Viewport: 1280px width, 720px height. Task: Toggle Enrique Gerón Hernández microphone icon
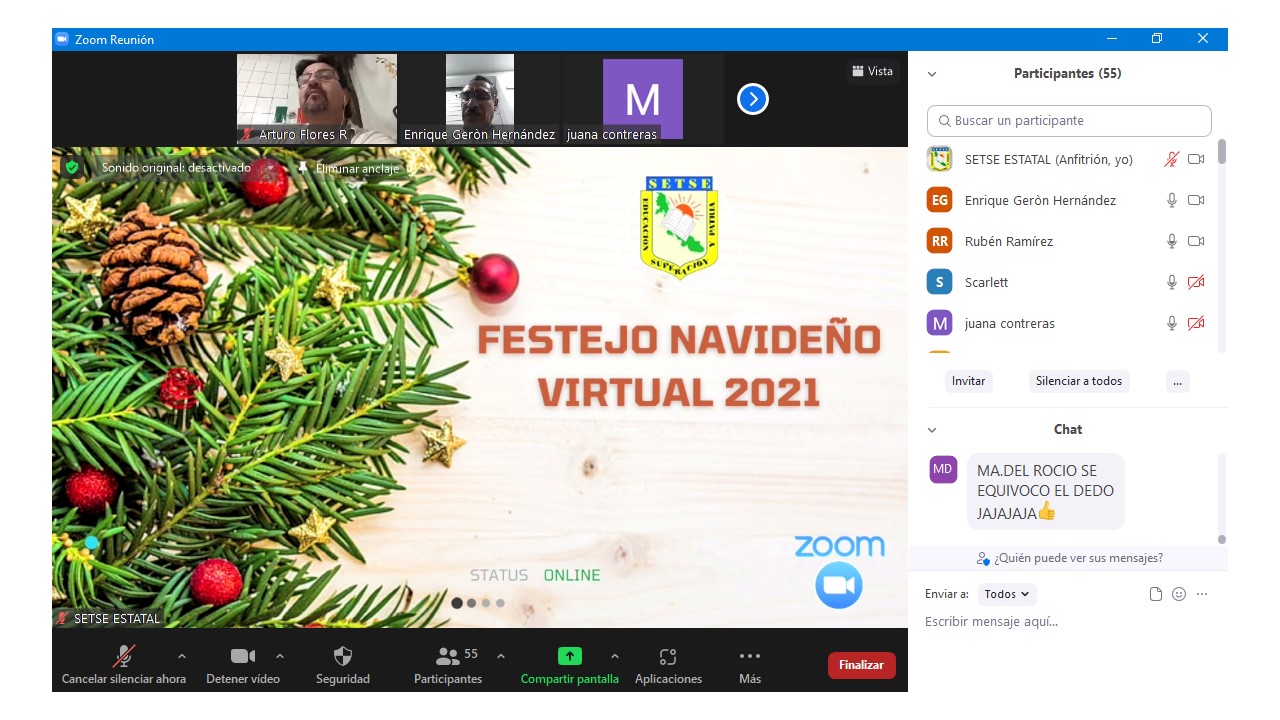pyautogui.click(x=1172, y=200)
